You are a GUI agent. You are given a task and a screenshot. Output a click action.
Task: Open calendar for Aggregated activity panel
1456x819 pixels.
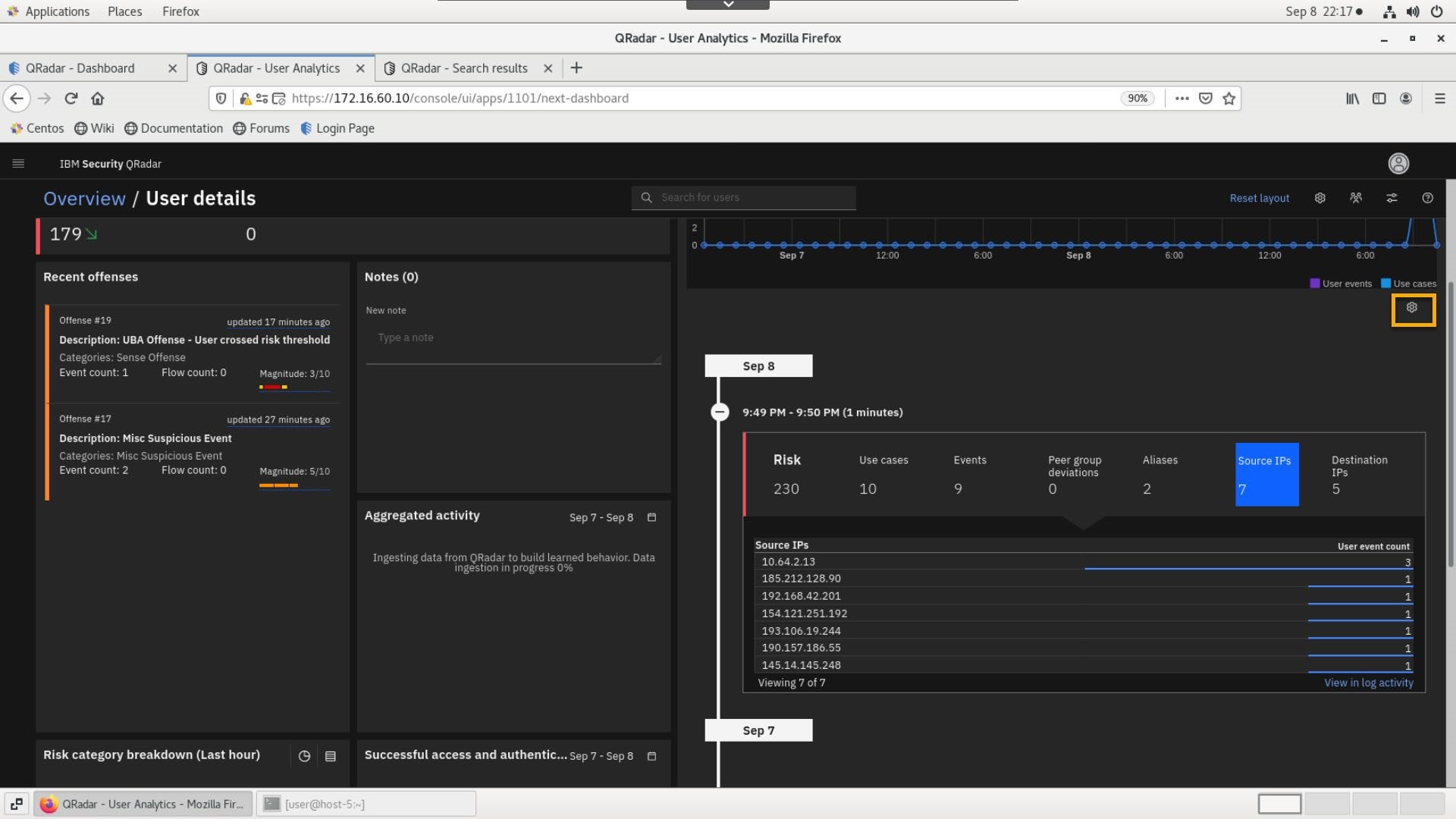(651, 517)
